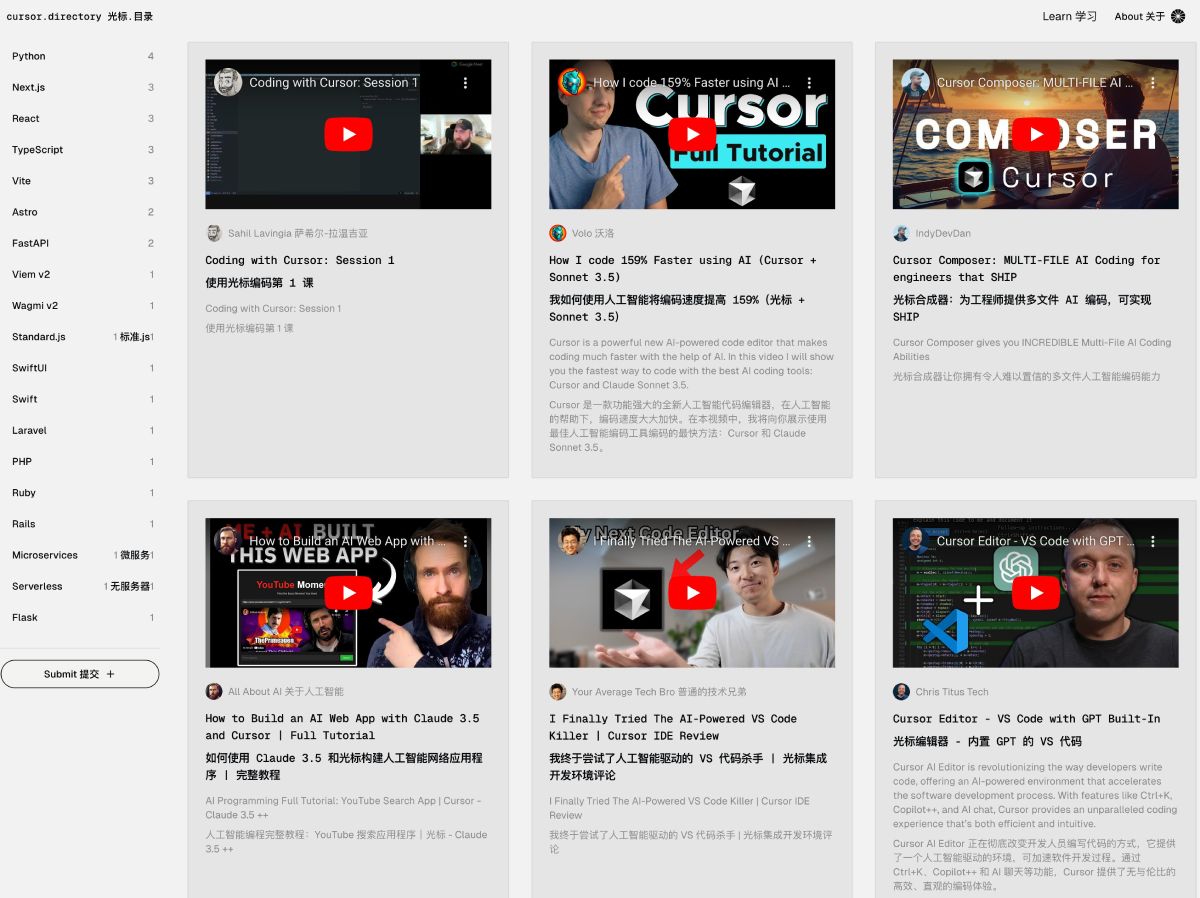Screen dimensions: 1200x898
Task: Open options menu on the AI Web App video
Action: [x=464, y=541]
